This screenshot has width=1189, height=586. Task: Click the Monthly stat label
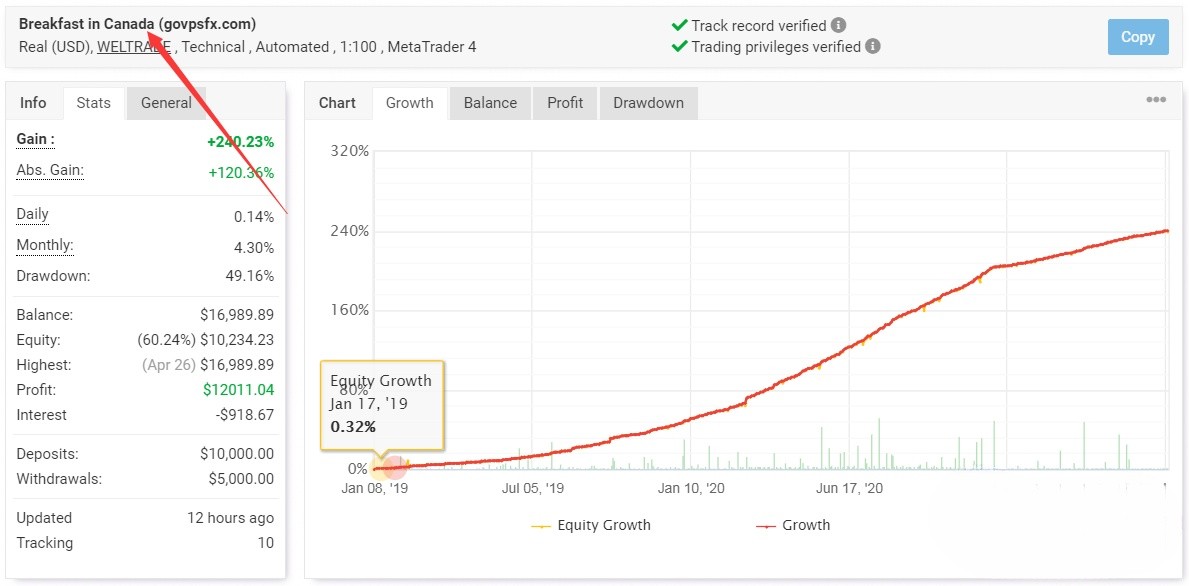pos(45,246)
